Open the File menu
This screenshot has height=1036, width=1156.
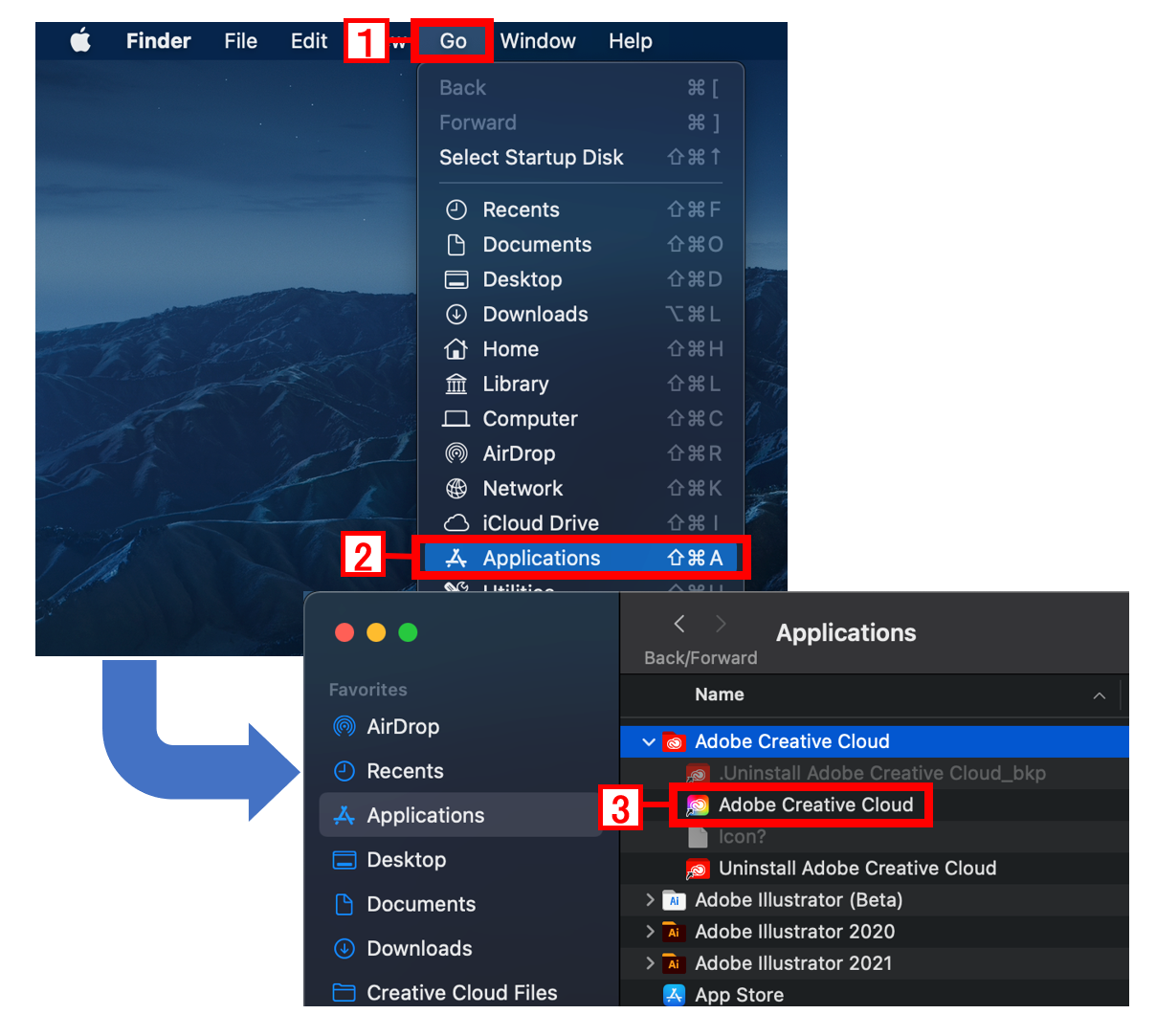240,41
